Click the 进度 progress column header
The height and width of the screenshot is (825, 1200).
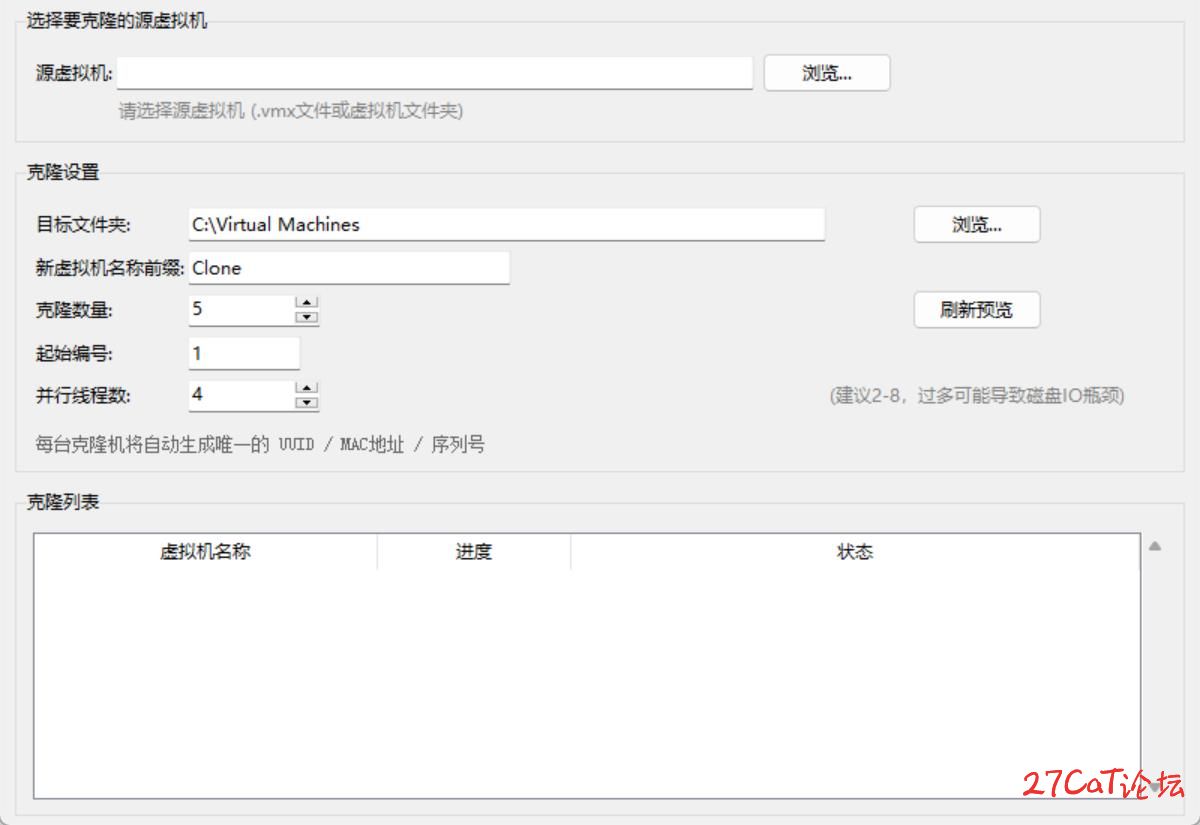point(473,552)
